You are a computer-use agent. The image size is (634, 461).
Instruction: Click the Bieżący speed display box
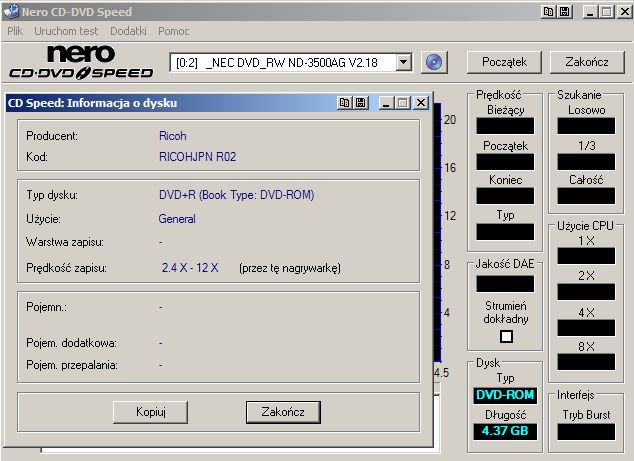coord(505,126)
